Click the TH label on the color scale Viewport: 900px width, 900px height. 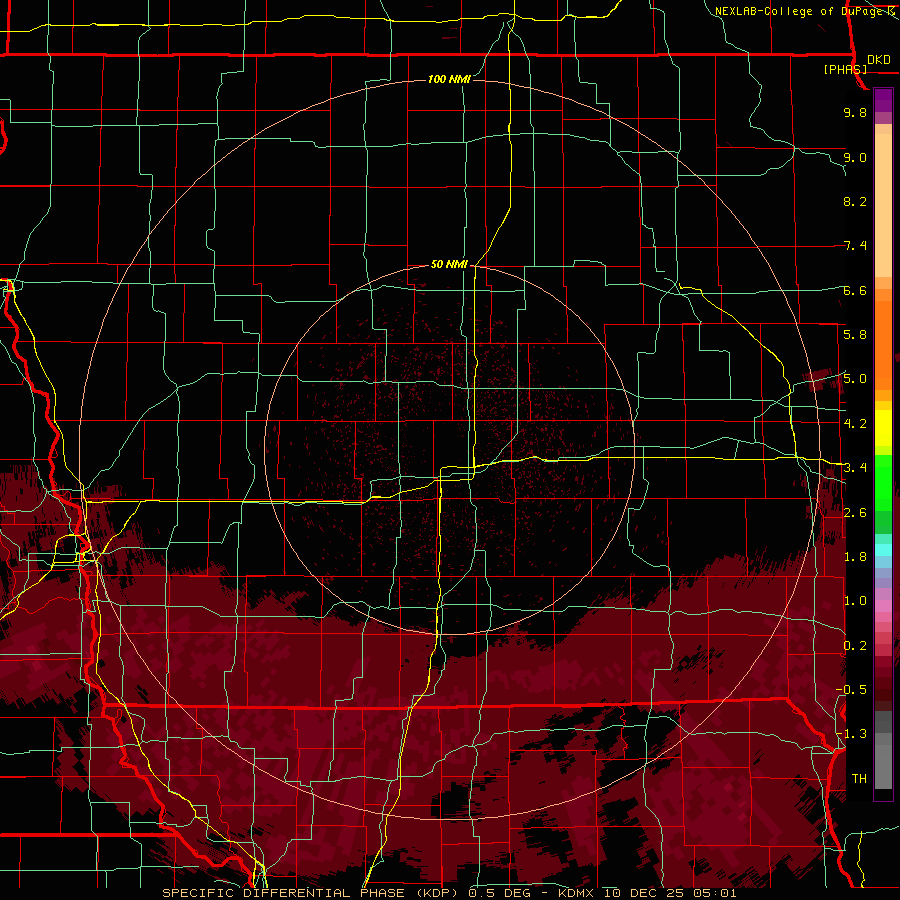click(x=859, y=778)
